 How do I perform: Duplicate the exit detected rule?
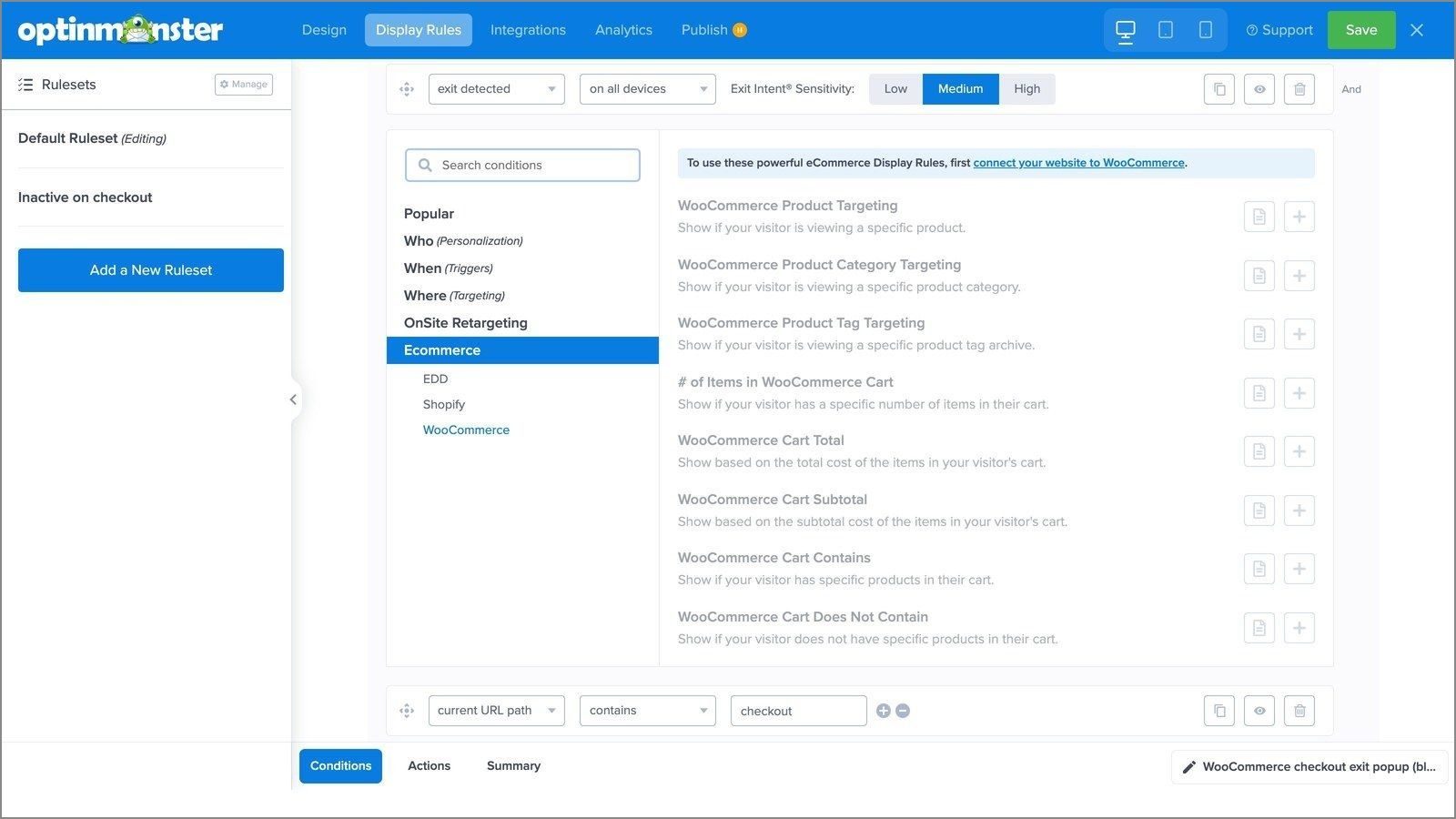tap(1219, 89)
